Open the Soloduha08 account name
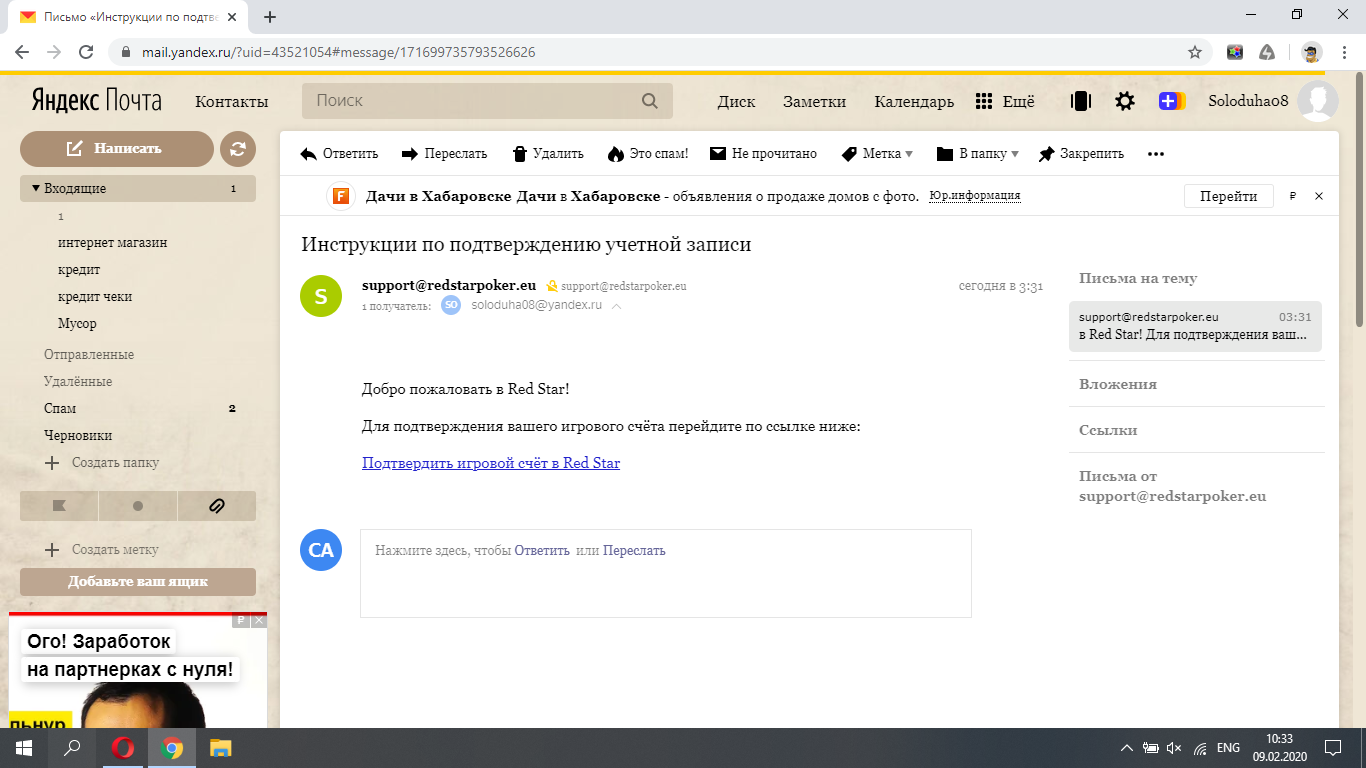Image resolution: width=1366 pixels, height=768 pixels. (x=1248, y=101)
